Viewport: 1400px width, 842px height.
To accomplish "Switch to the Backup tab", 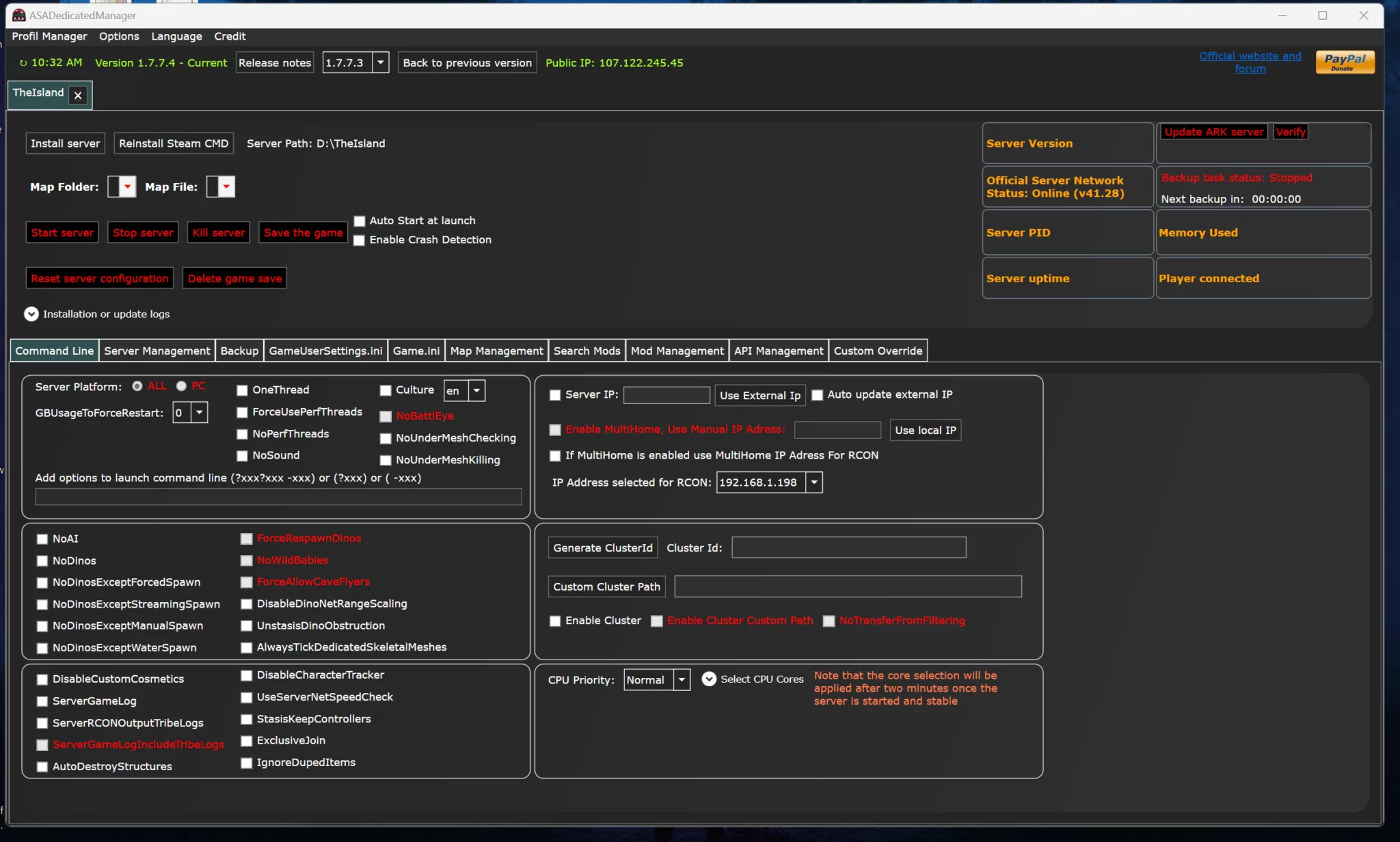I will [x=239, y=351].
